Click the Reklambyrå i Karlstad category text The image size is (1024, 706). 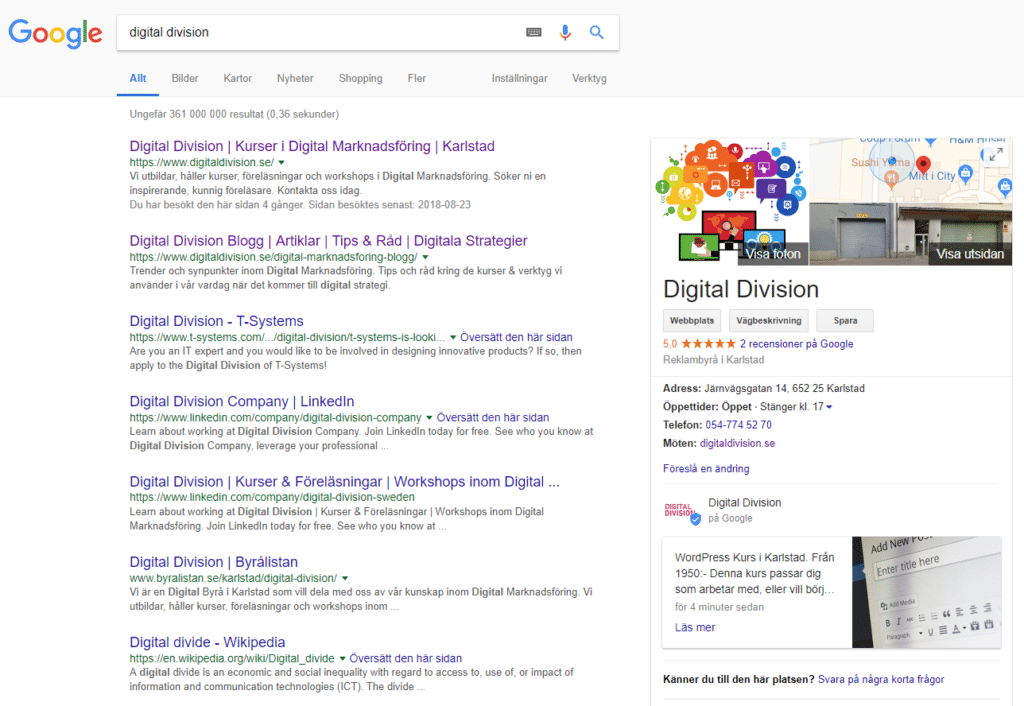click(713, 360)
